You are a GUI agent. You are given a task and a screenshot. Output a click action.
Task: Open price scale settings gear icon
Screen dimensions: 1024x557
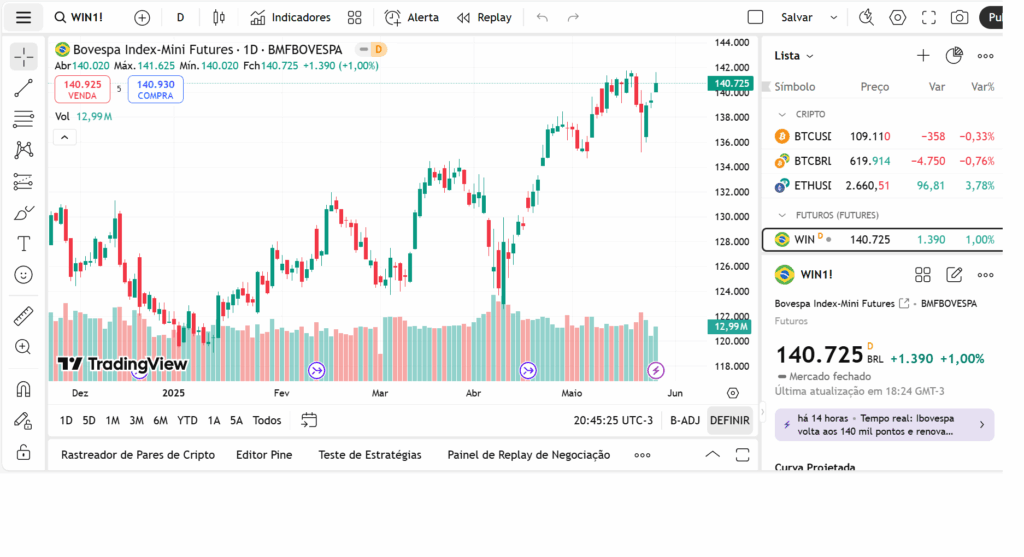(x=733, y=393)
